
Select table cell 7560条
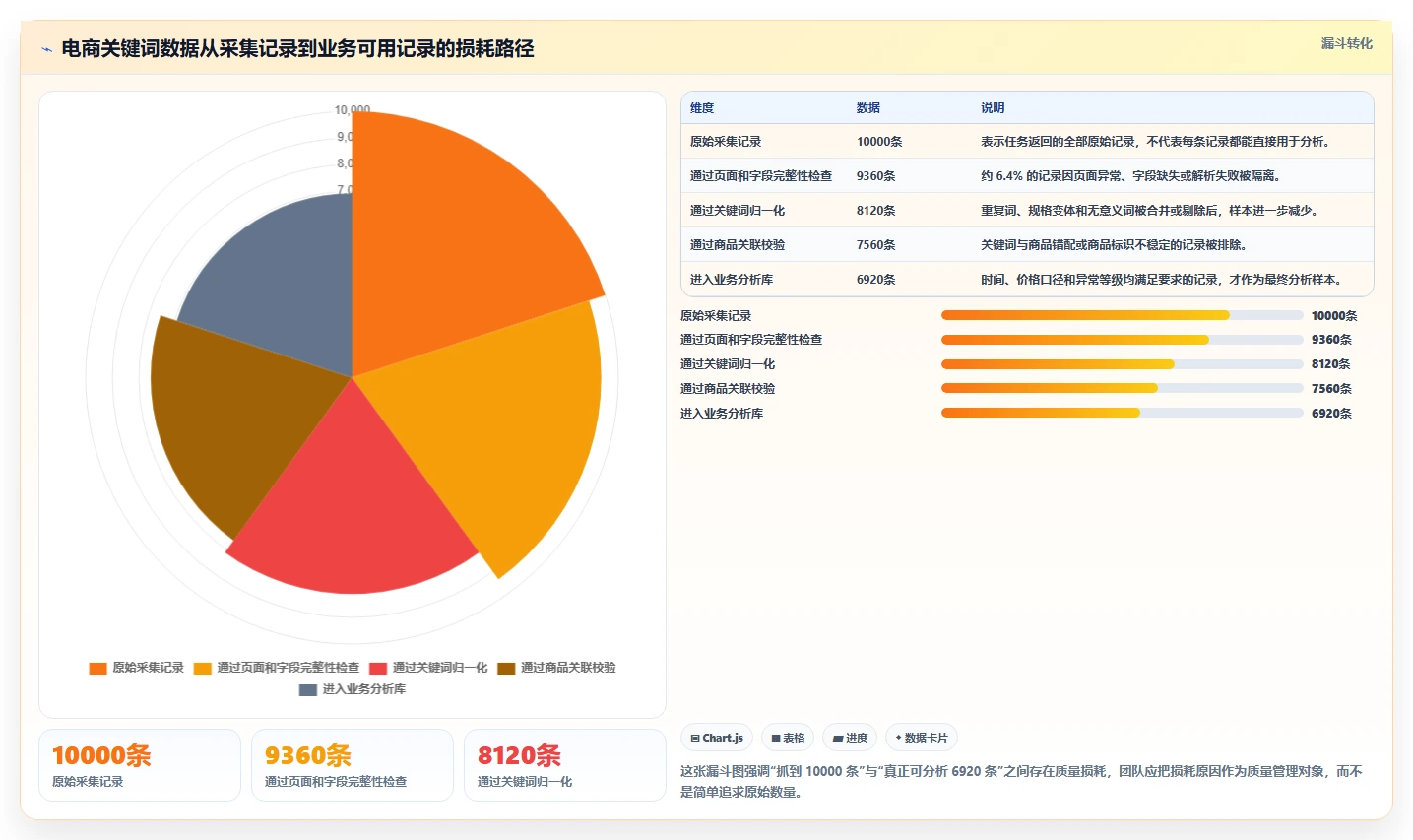[x=875, y=245]
